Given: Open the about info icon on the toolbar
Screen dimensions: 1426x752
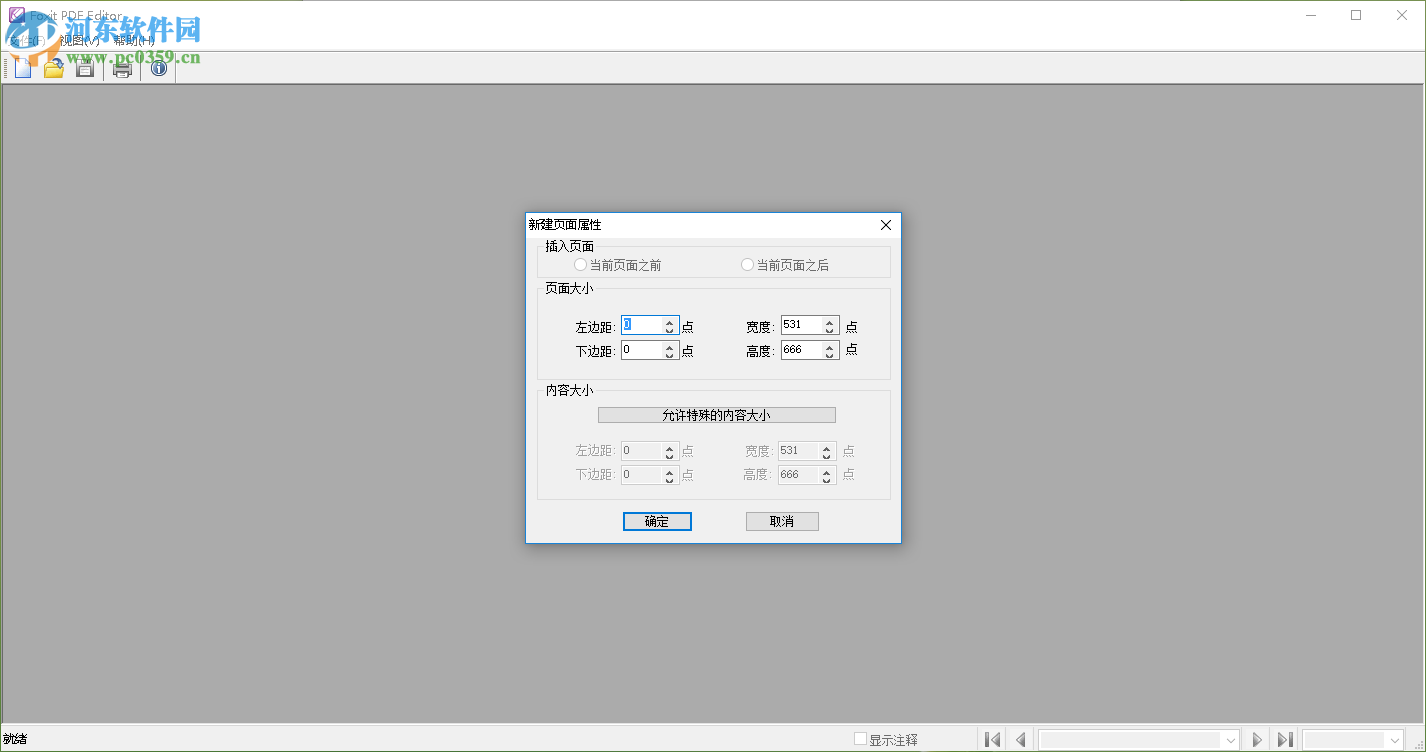Looking at the screenshot, I should click(158, 68).
